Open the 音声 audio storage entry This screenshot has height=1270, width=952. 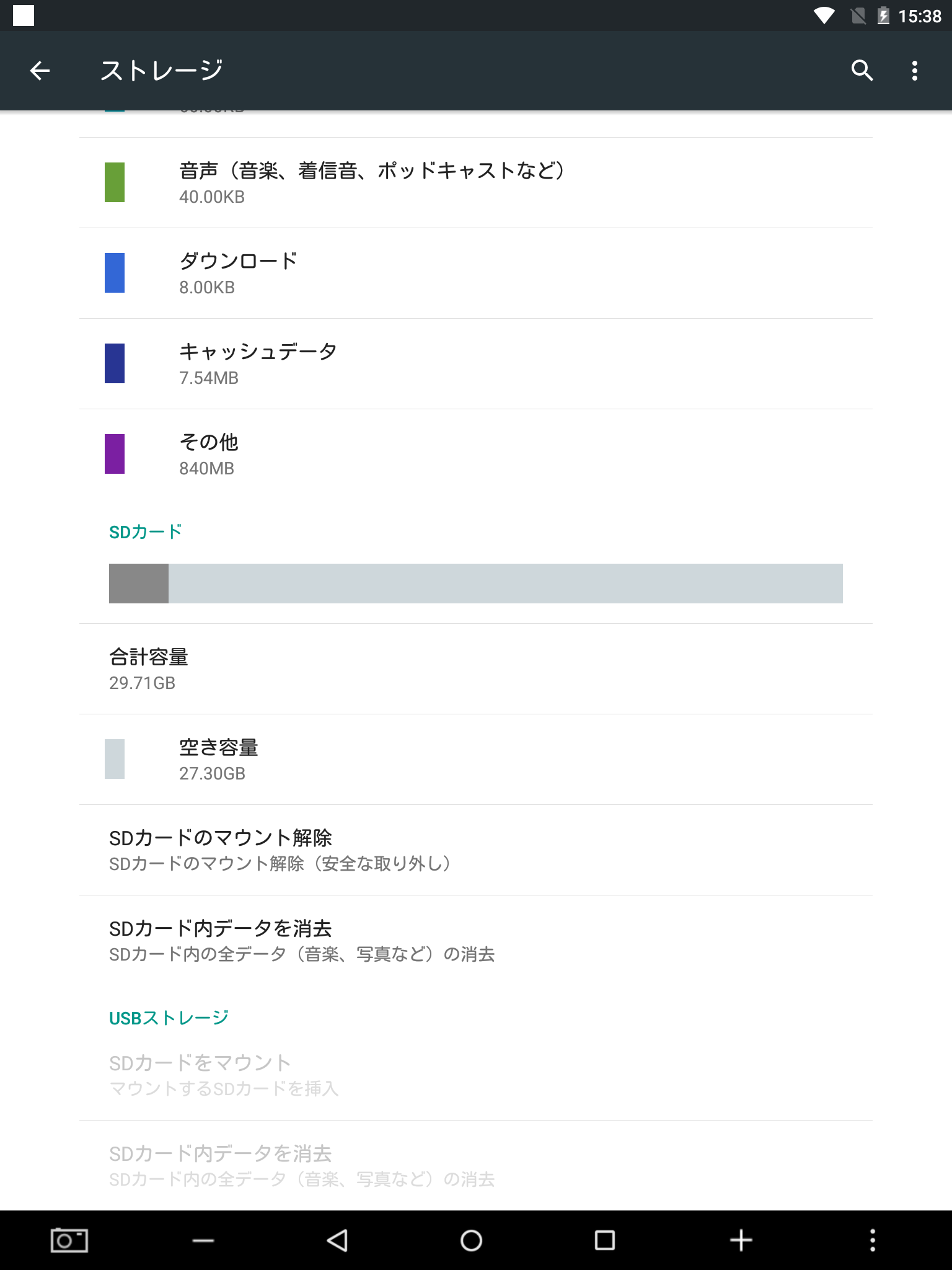pos(476,183)
